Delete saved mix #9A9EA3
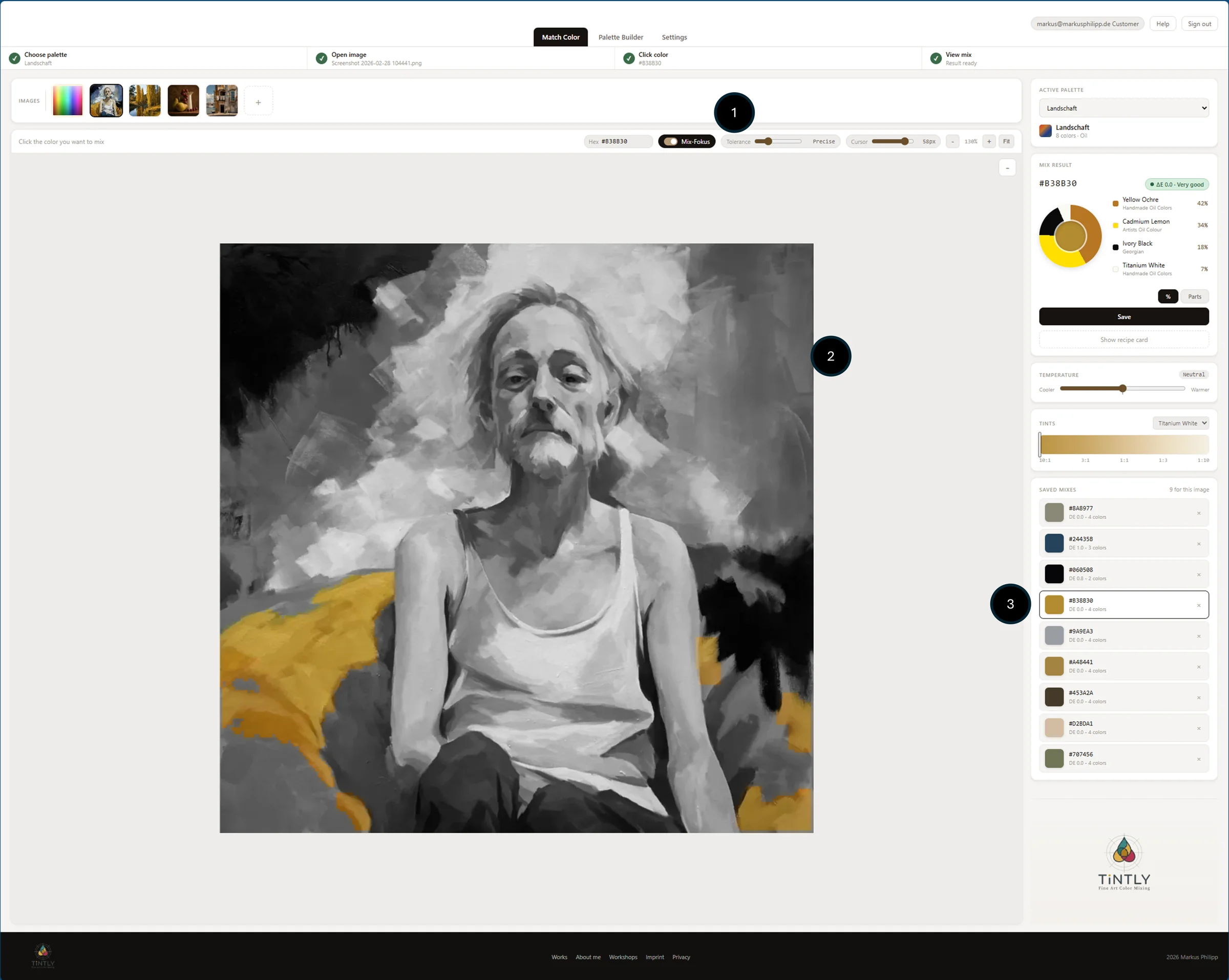 tap(1199, 636)
